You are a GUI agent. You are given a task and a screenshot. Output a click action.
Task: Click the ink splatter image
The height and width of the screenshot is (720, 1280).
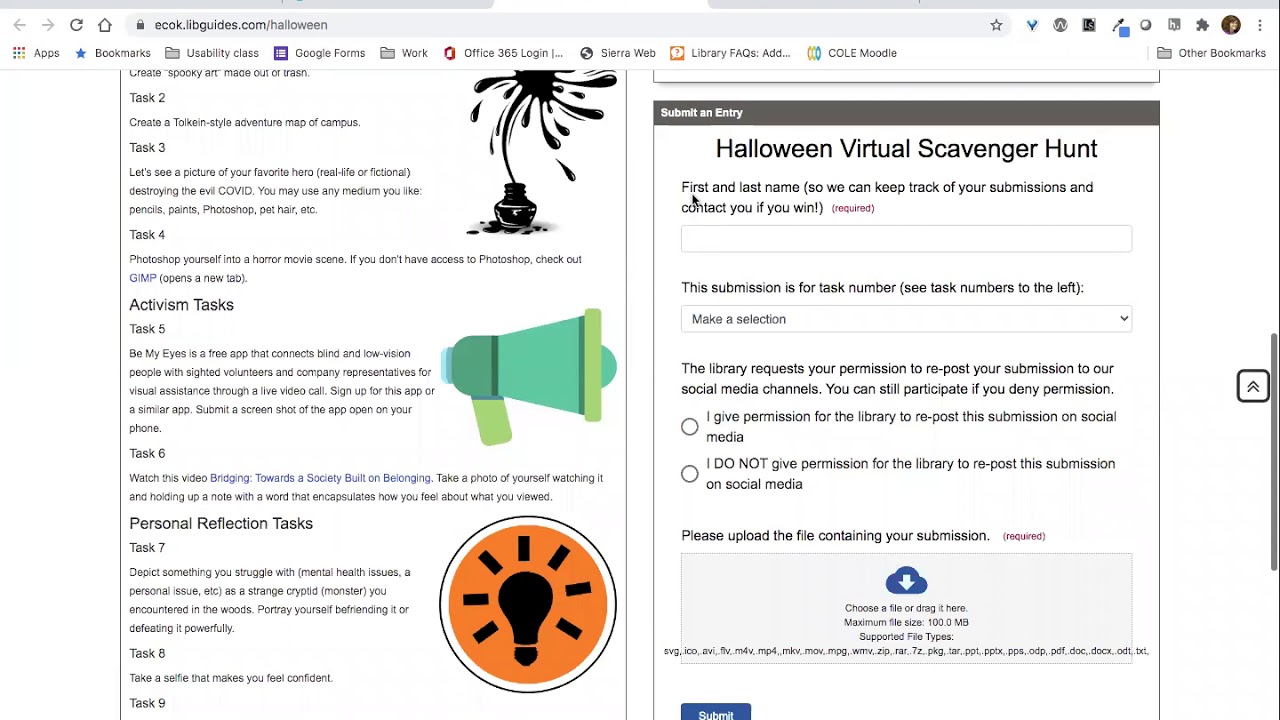541,152
